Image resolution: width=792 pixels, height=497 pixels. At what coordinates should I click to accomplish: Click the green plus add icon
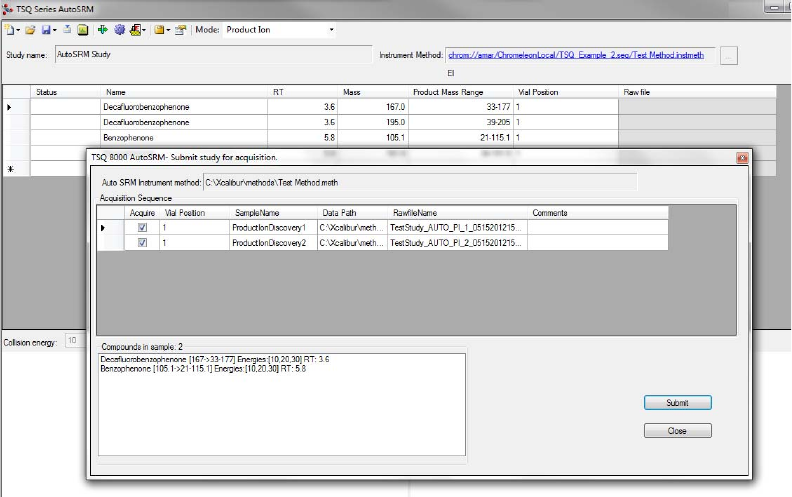pyautogui.click(x=103, y=30)
